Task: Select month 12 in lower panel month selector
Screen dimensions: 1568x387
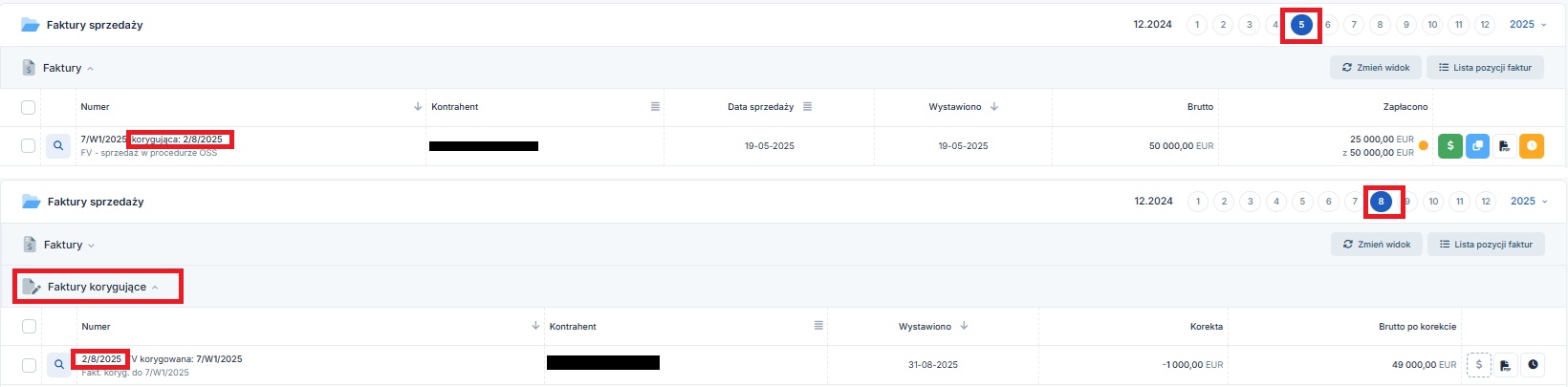Action: [x=1485, y=202]
